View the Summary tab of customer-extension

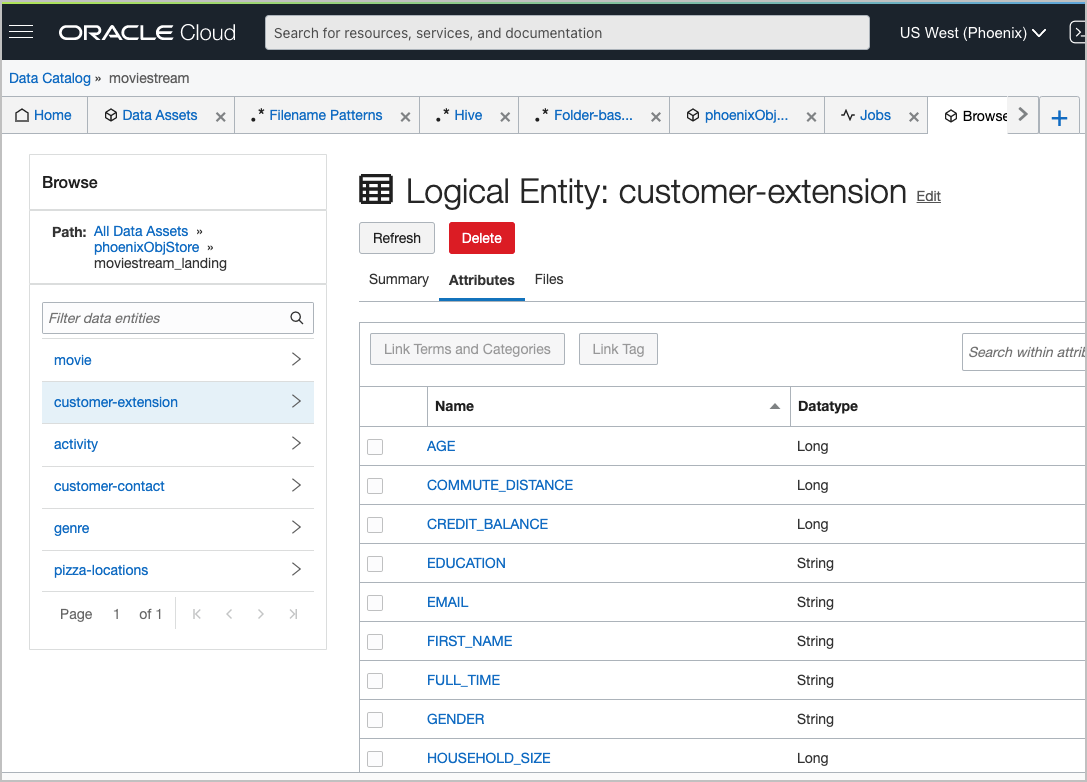point(398,279)
